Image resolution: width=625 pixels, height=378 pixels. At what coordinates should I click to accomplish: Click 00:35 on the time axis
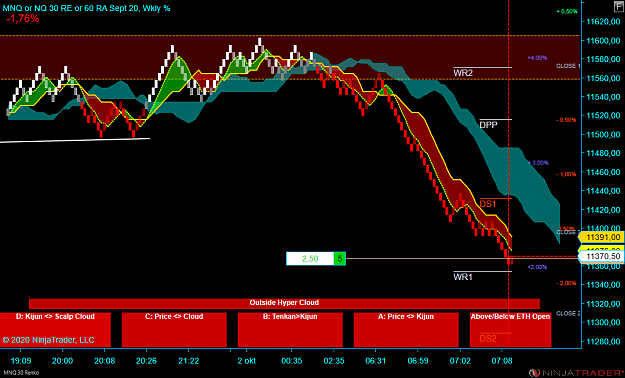tap(292, 361)
